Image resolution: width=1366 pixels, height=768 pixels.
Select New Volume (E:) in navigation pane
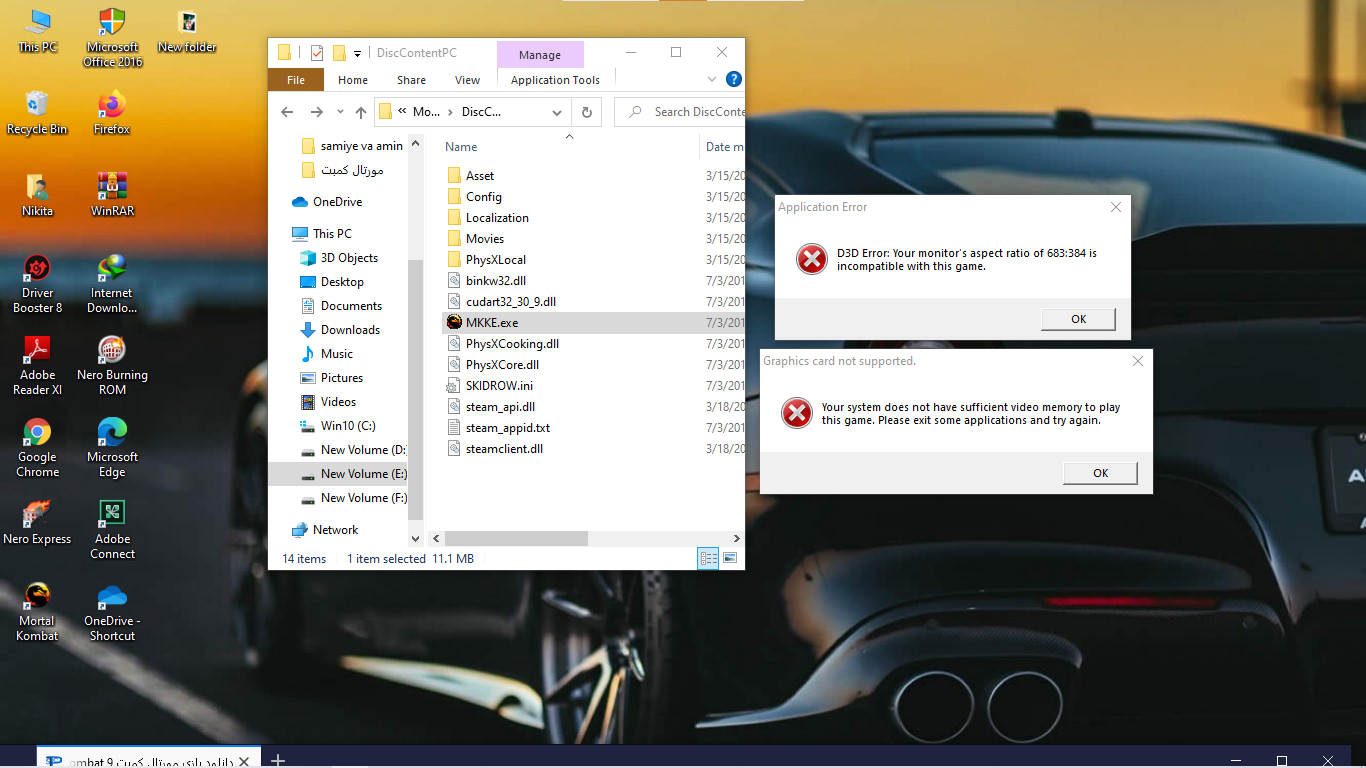pos(362,474)
